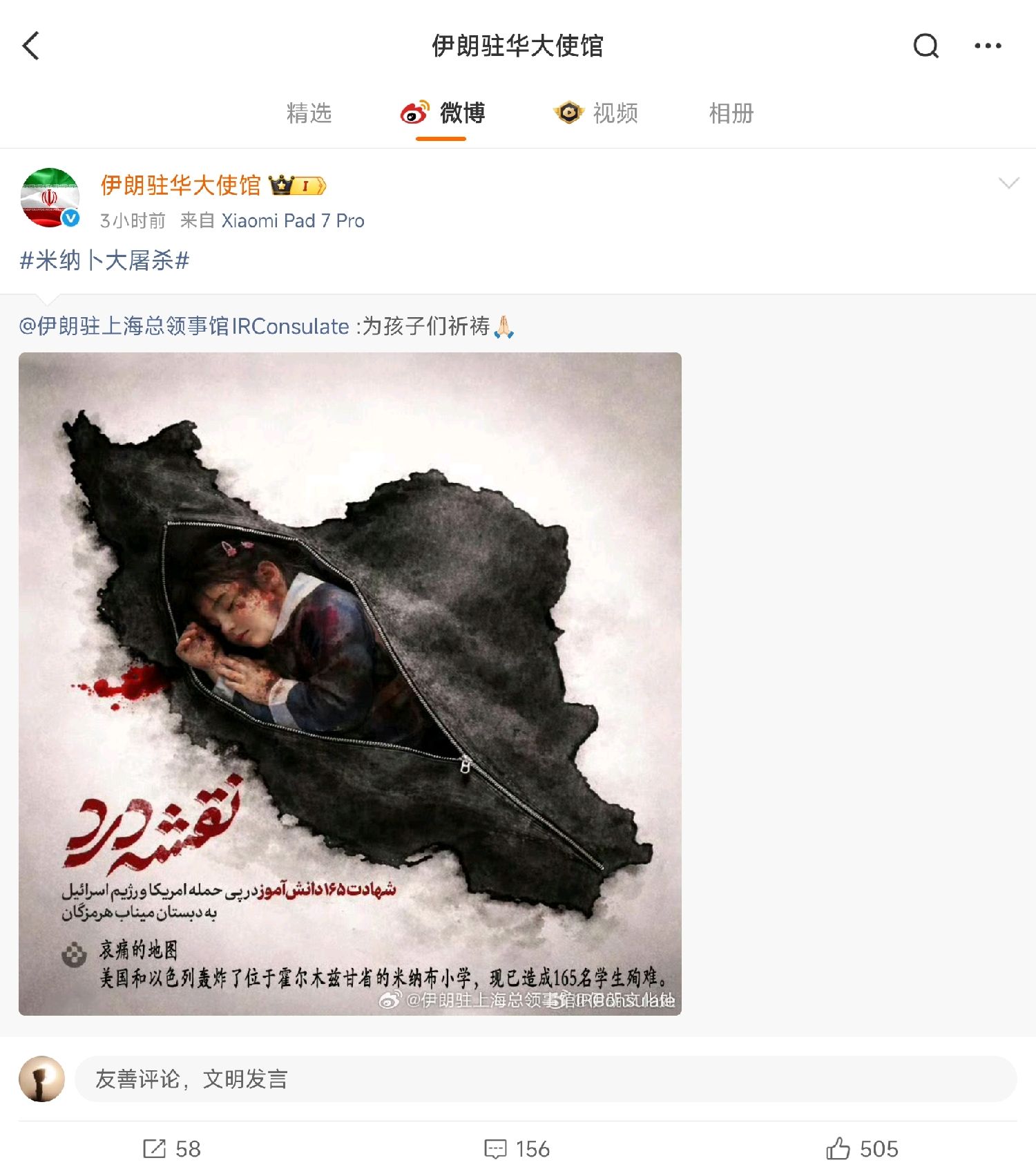Screen dimensions: 1036x1176
Task: Open the #米纳卜大屠杀# hashtag
Action: tap(104, 260)
